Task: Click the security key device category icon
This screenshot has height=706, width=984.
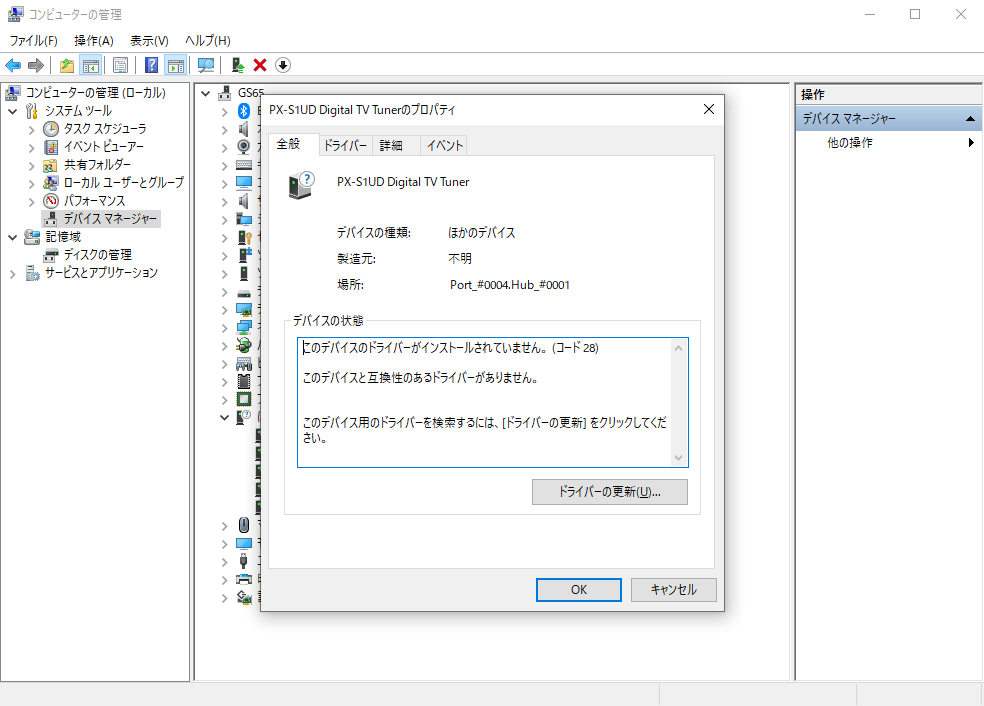Action: (244, 238)
